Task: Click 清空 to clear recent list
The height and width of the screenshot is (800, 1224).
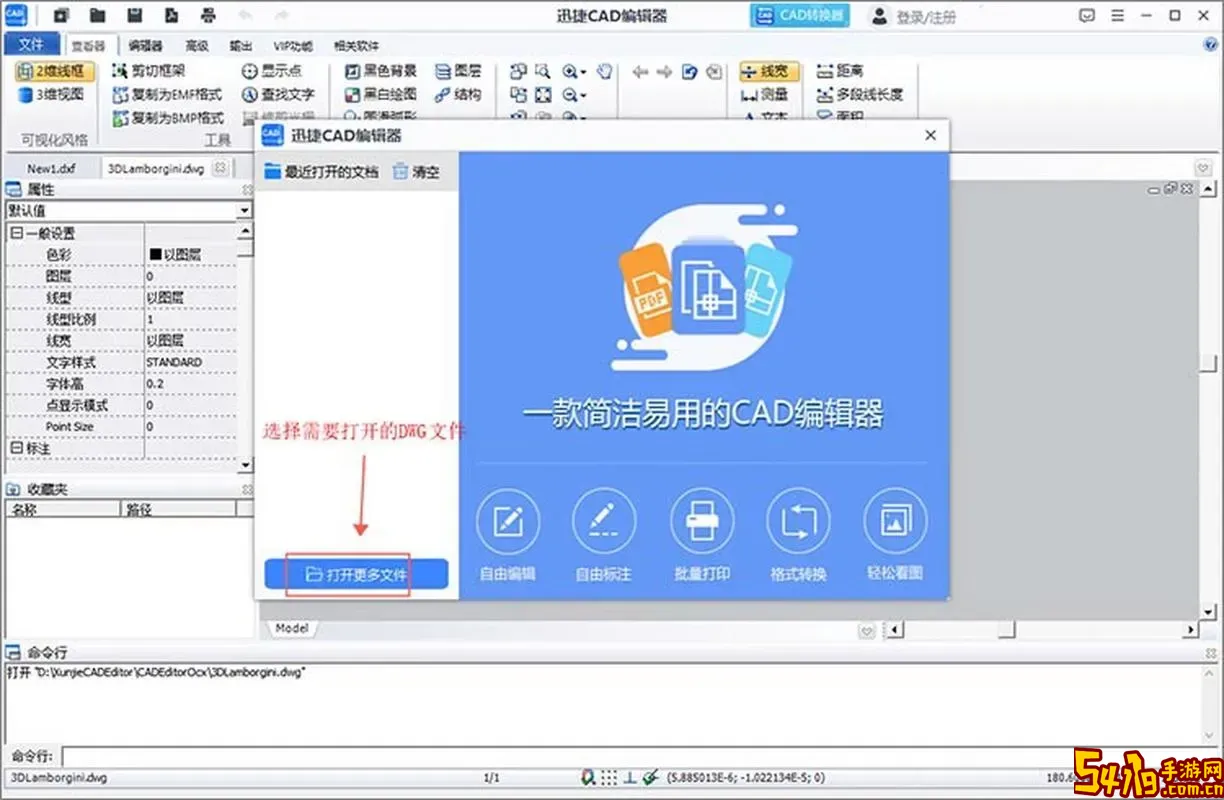Action: pos(416,172)
